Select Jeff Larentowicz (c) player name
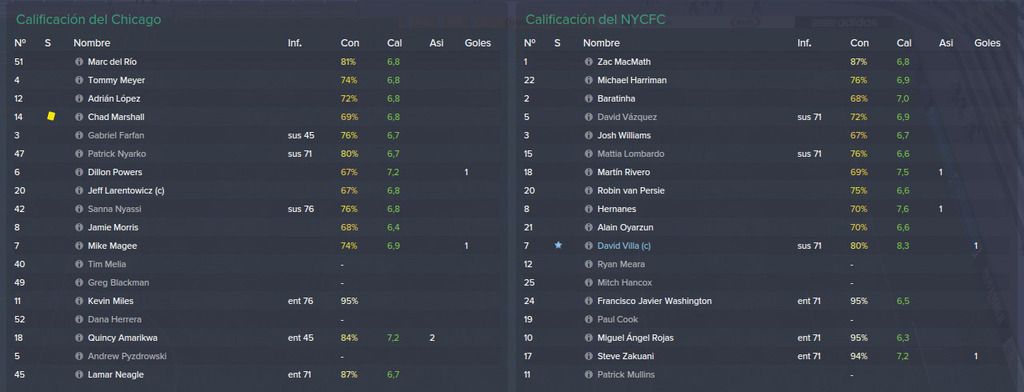The width and height of the screenshot is (1024, 392). coord(125,191)
